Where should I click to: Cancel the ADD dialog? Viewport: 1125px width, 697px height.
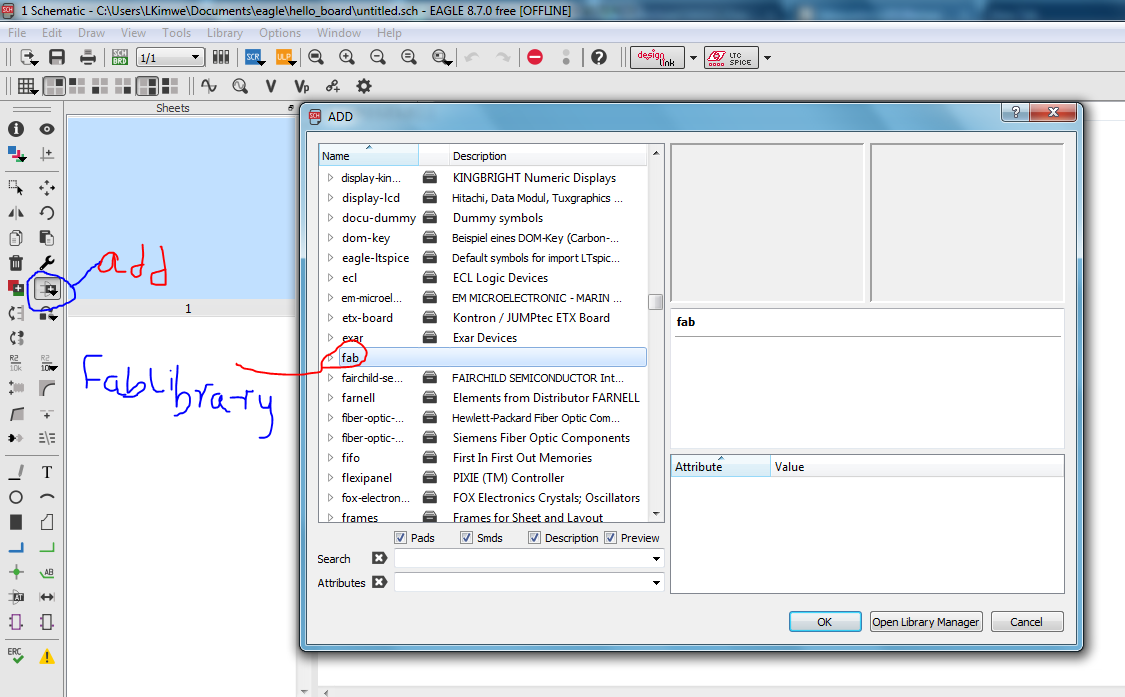[x=1027, y=622]
